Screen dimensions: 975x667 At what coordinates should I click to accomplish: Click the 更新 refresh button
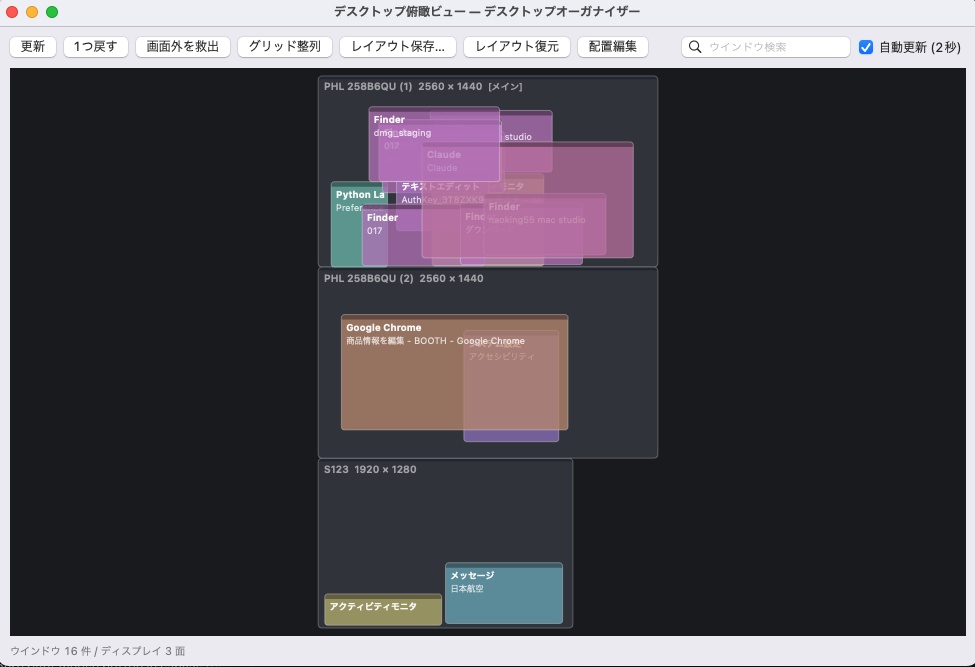[33, 47]
